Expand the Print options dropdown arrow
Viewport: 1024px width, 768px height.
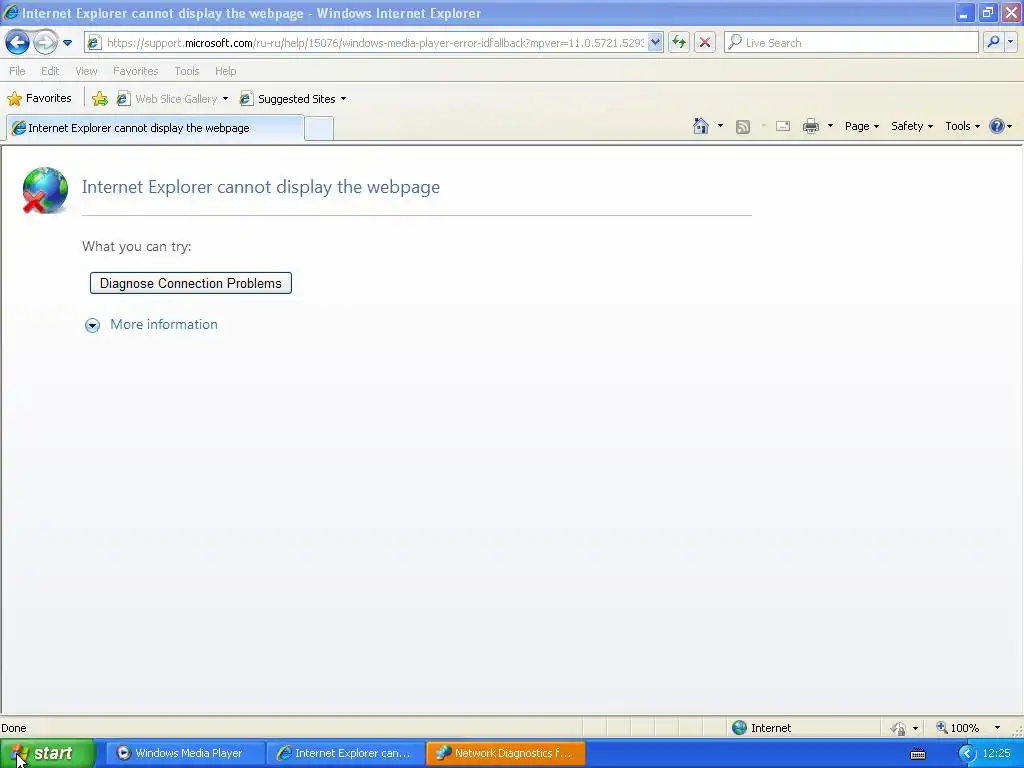pyautogui.click(x=831, y=126)
